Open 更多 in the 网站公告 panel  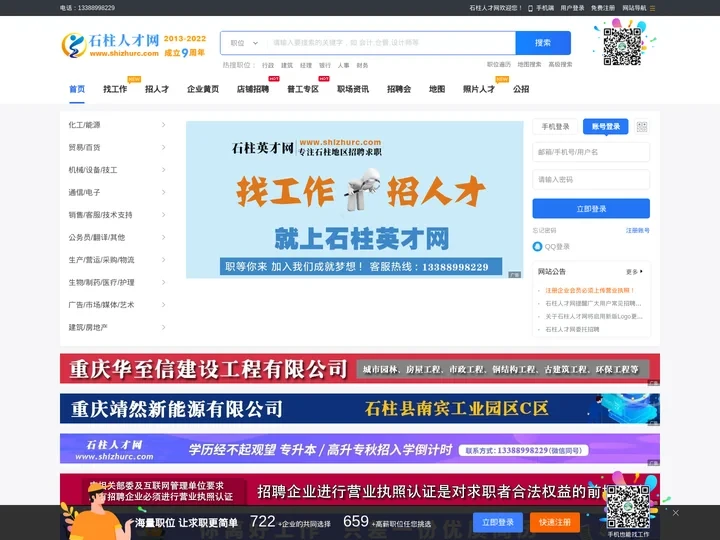[634, 272]
